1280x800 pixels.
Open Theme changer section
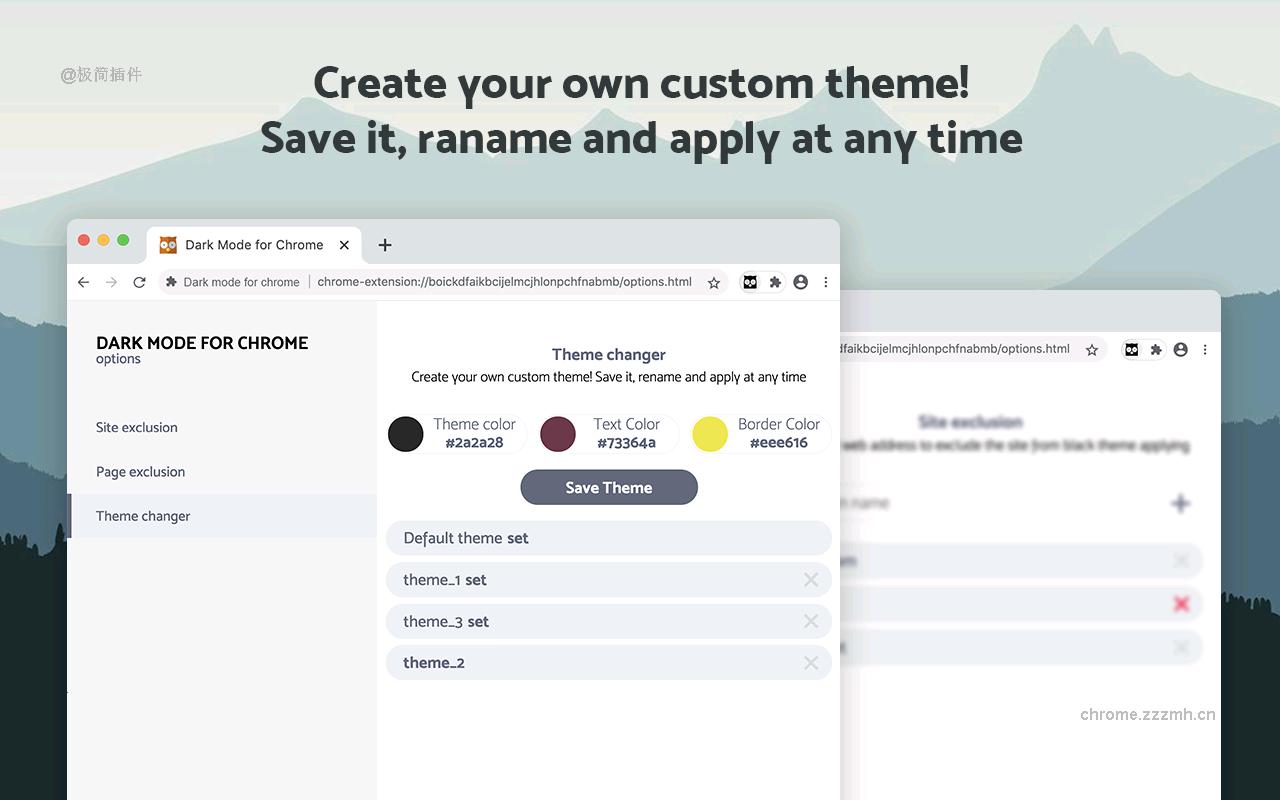(222, 516)
